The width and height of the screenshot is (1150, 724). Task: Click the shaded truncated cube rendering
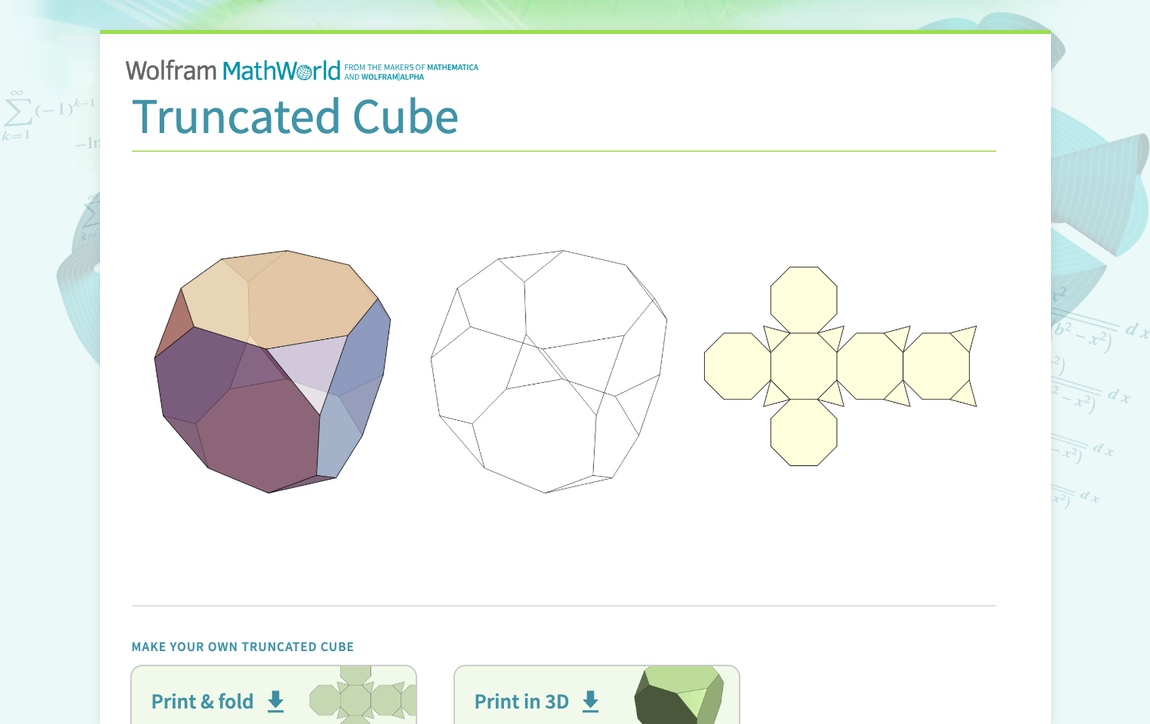point(272,370)
